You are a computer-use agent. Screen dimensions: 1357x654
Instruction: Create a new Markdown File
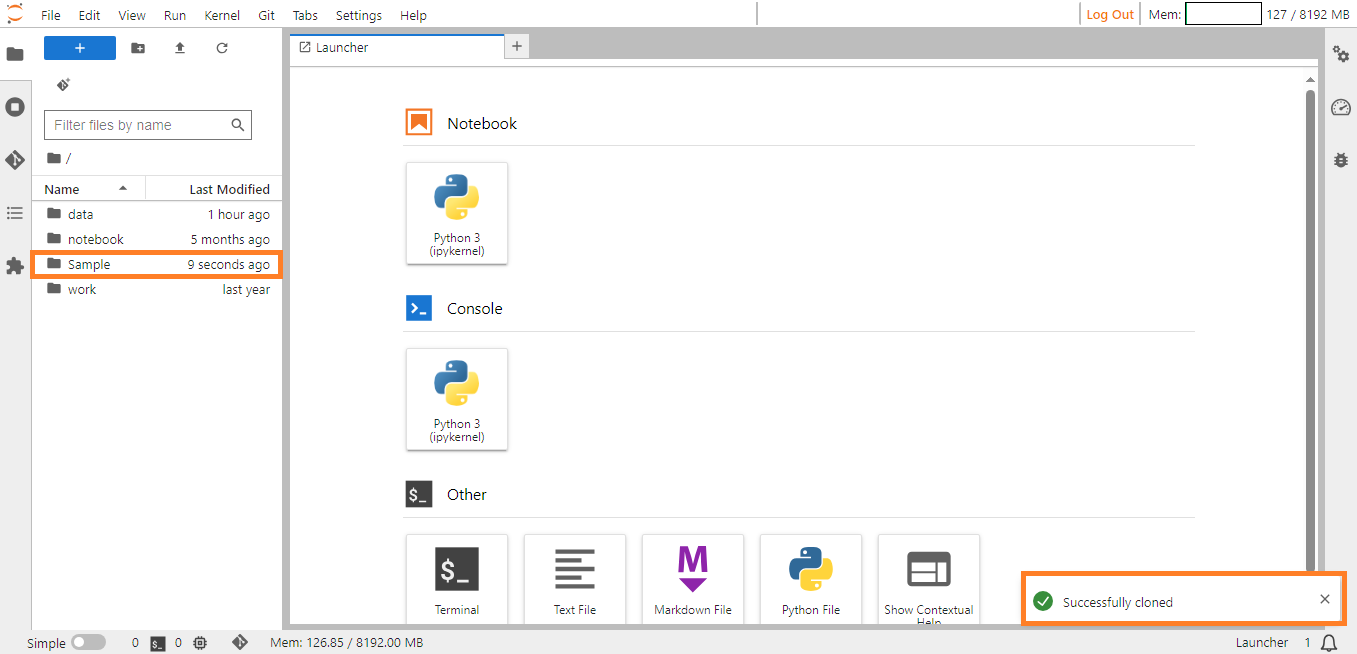[693, 580]
